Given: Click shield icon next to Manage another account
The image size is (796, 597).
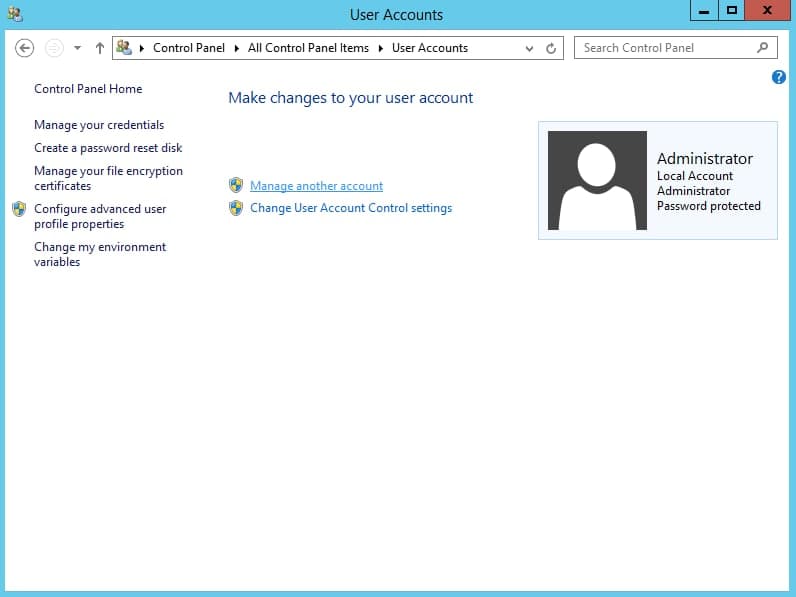Looking at the screenshot, I should [236, 185].
